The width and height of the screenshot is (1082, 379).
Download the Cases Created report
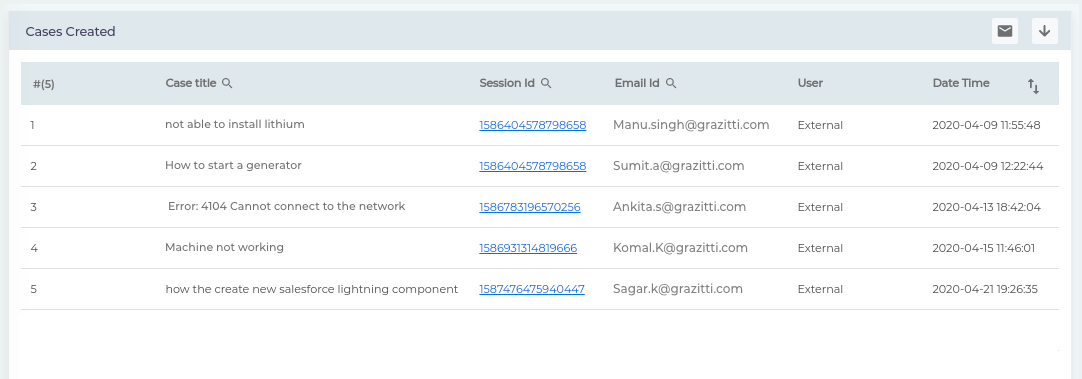tap(1045, 31)
